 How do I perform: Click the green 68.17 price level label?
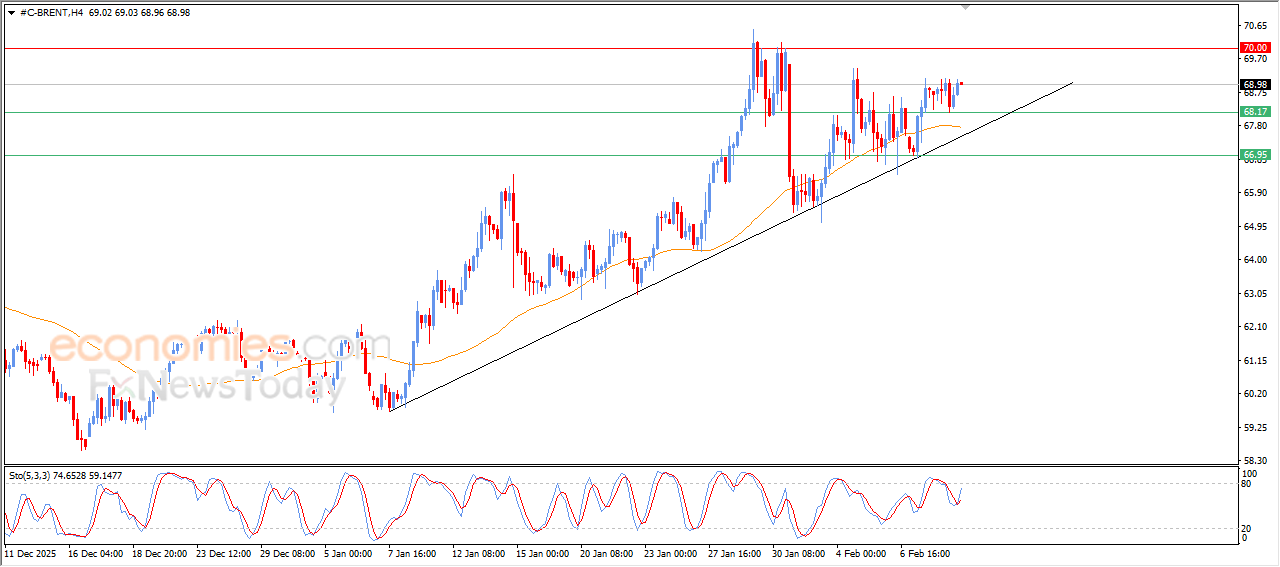click(1254, 112)
